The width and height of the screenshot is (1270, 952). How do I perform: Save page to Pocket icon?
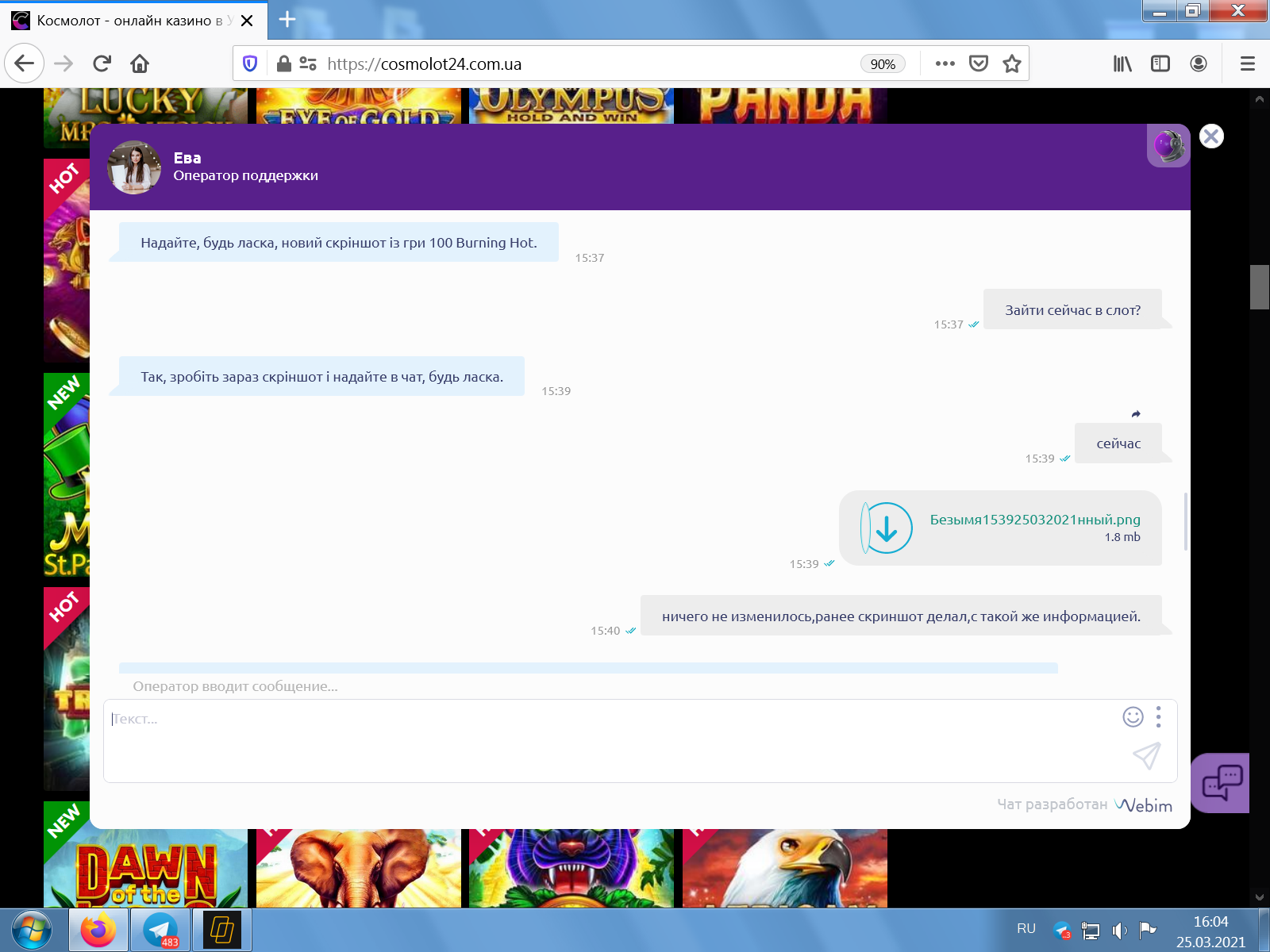point(979,63)
